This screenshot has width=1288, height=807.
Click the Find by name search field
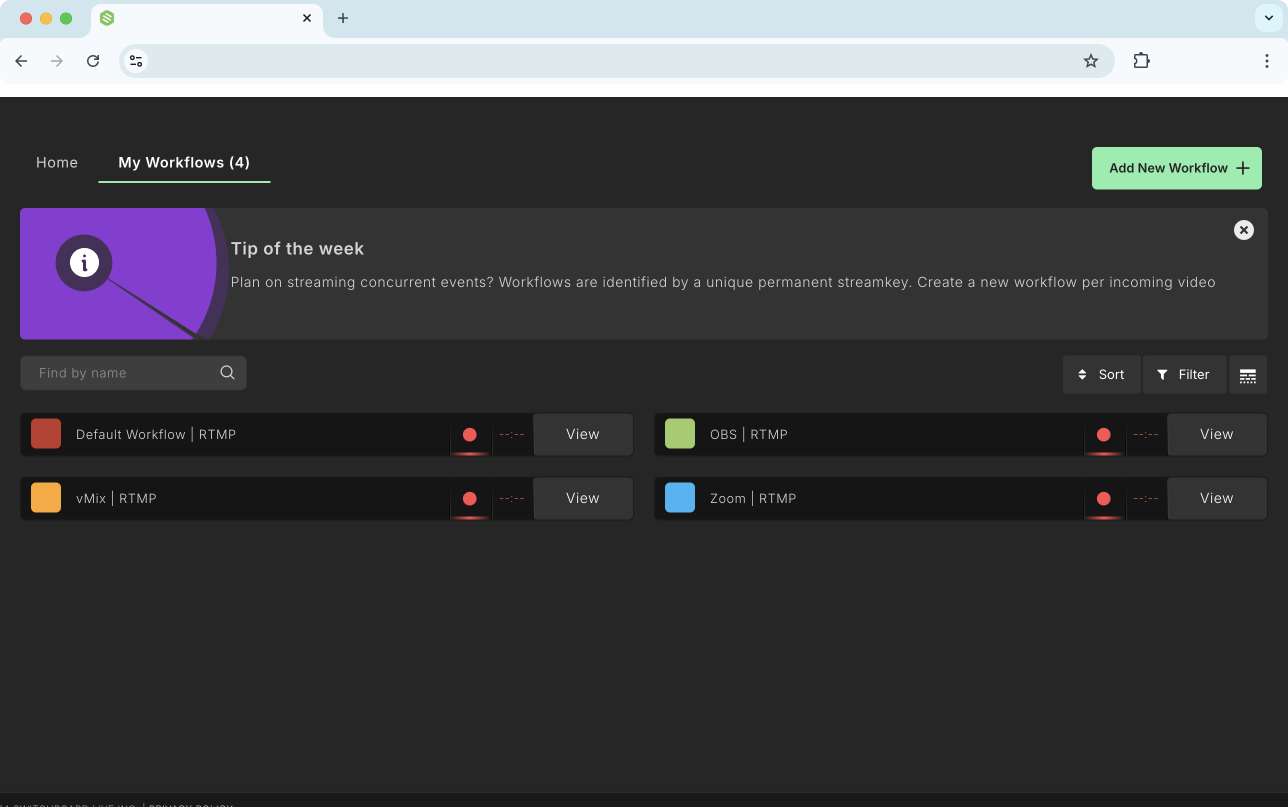120,372
